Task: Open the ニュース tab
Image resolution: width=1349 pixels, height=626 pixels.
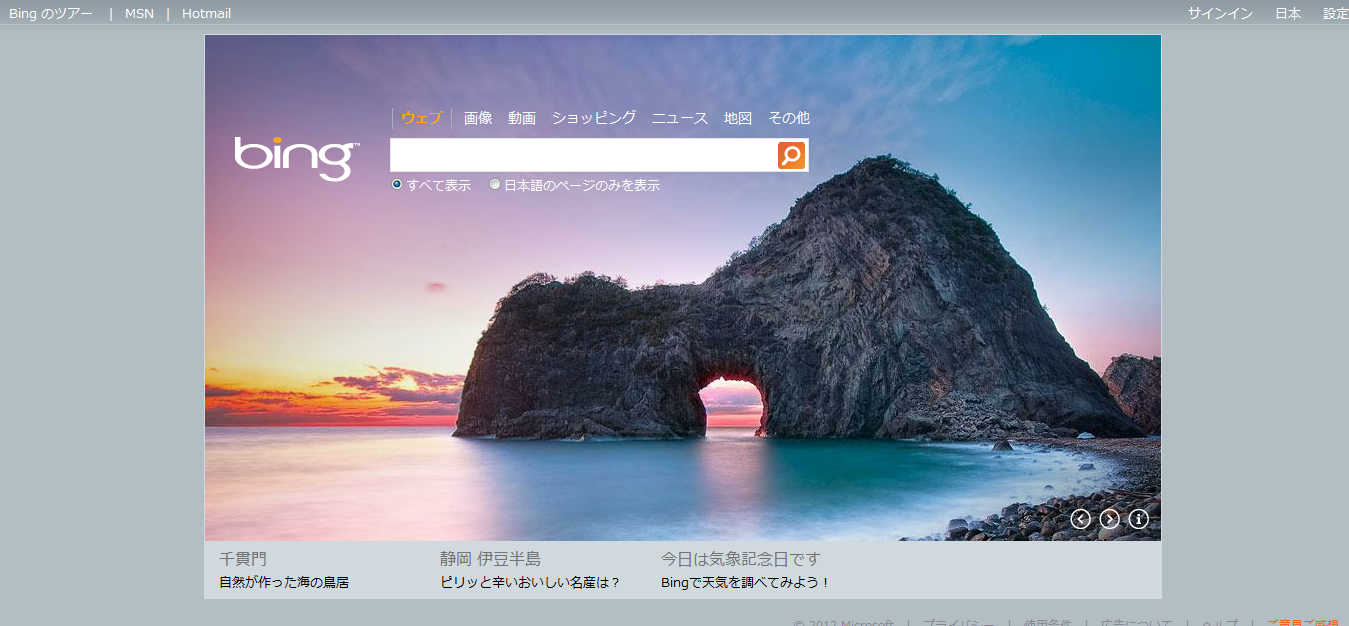Action: coord(680,118)
